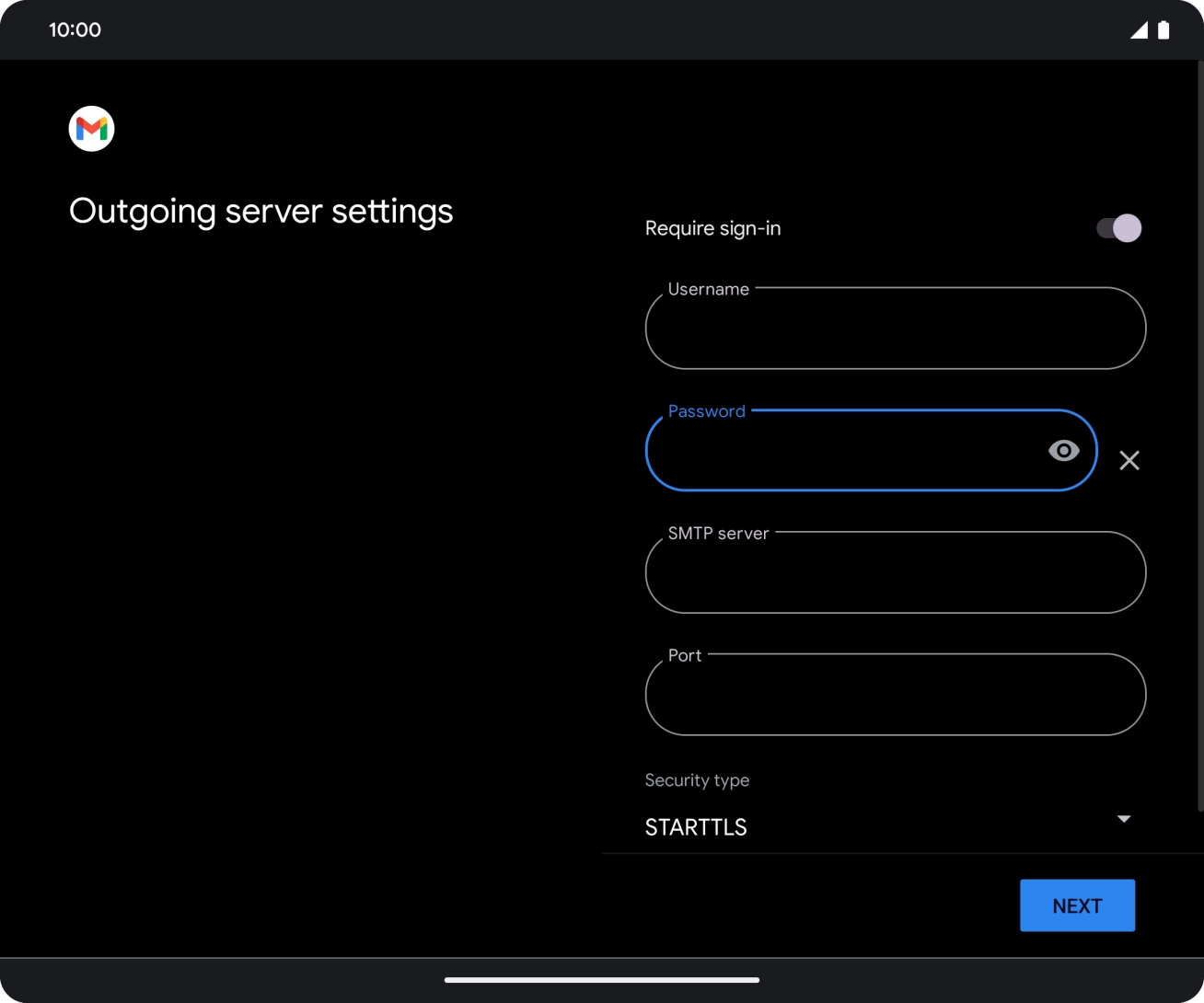Show the password using the eye icon

[1063, 450]
